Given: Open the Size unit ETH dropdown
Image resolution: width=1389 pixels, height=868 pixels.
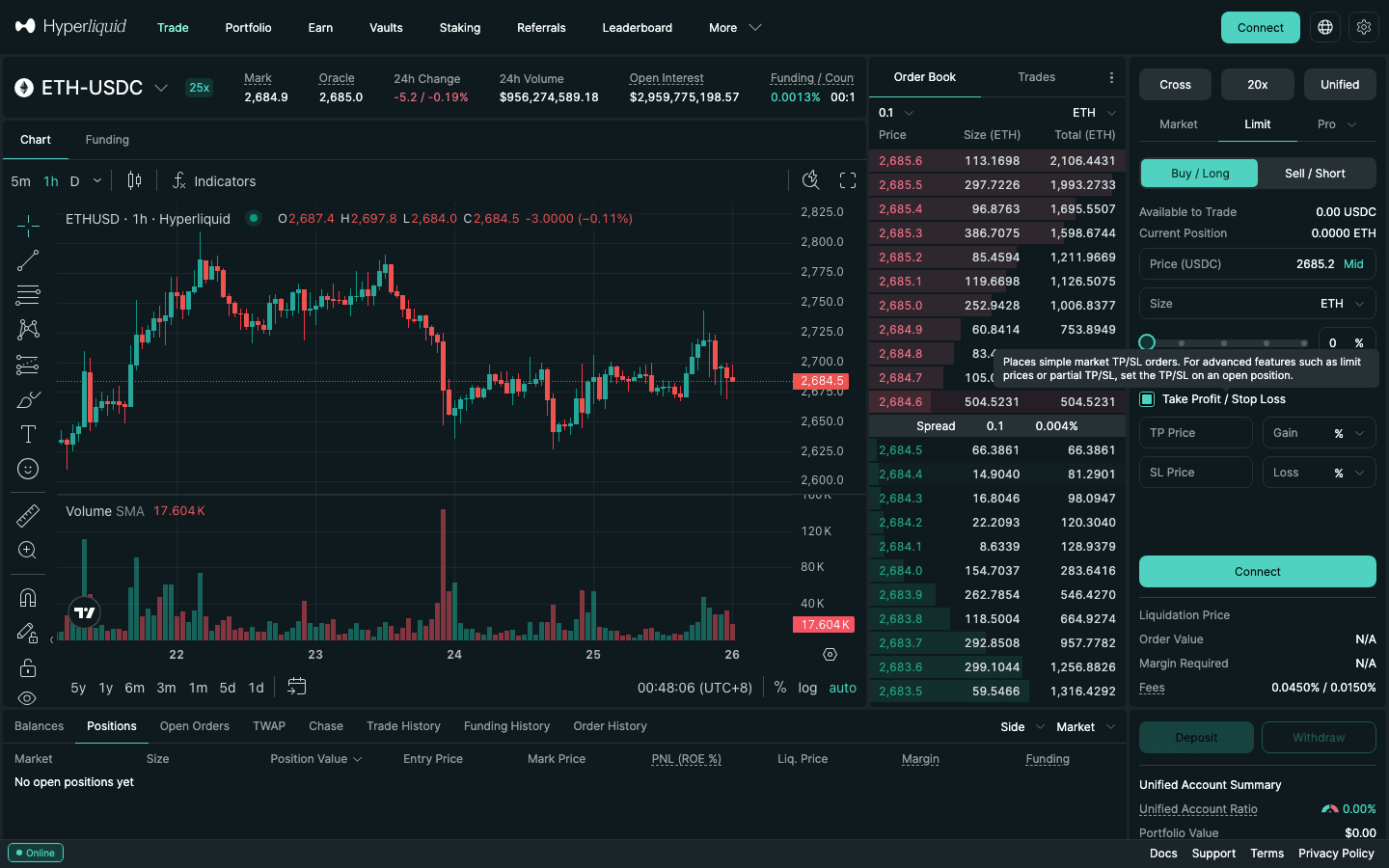Looking at the screenshot, I should [1343, 304].
